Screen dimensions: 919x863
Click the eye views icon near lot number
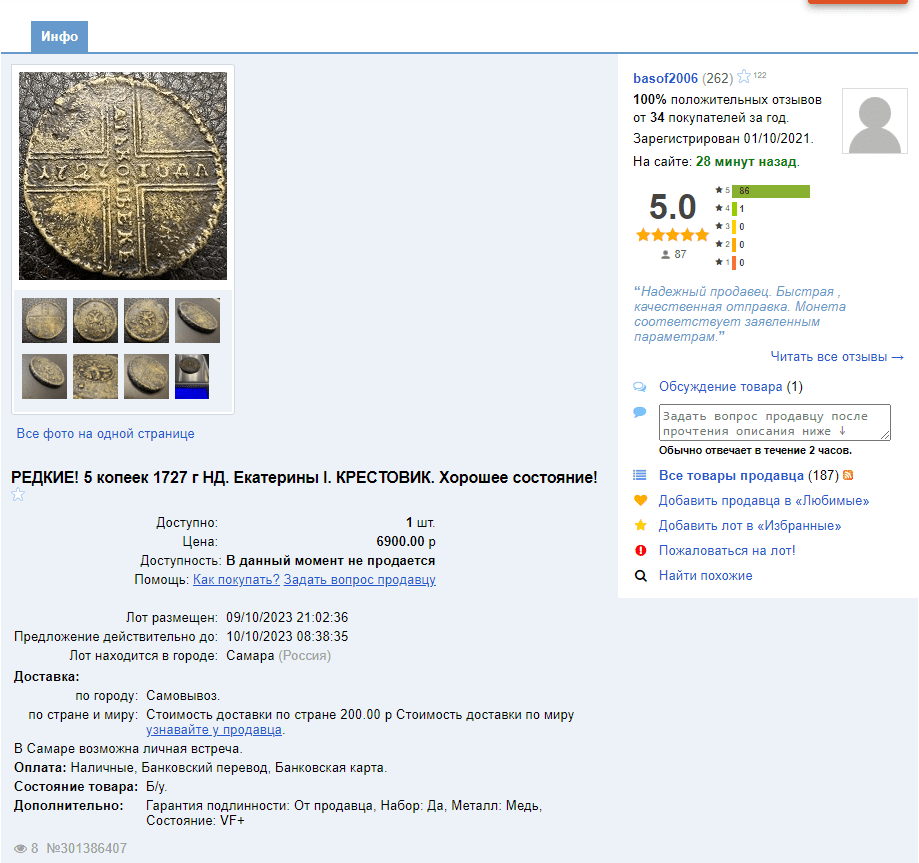pyautogui.click(x=21, y=849)
